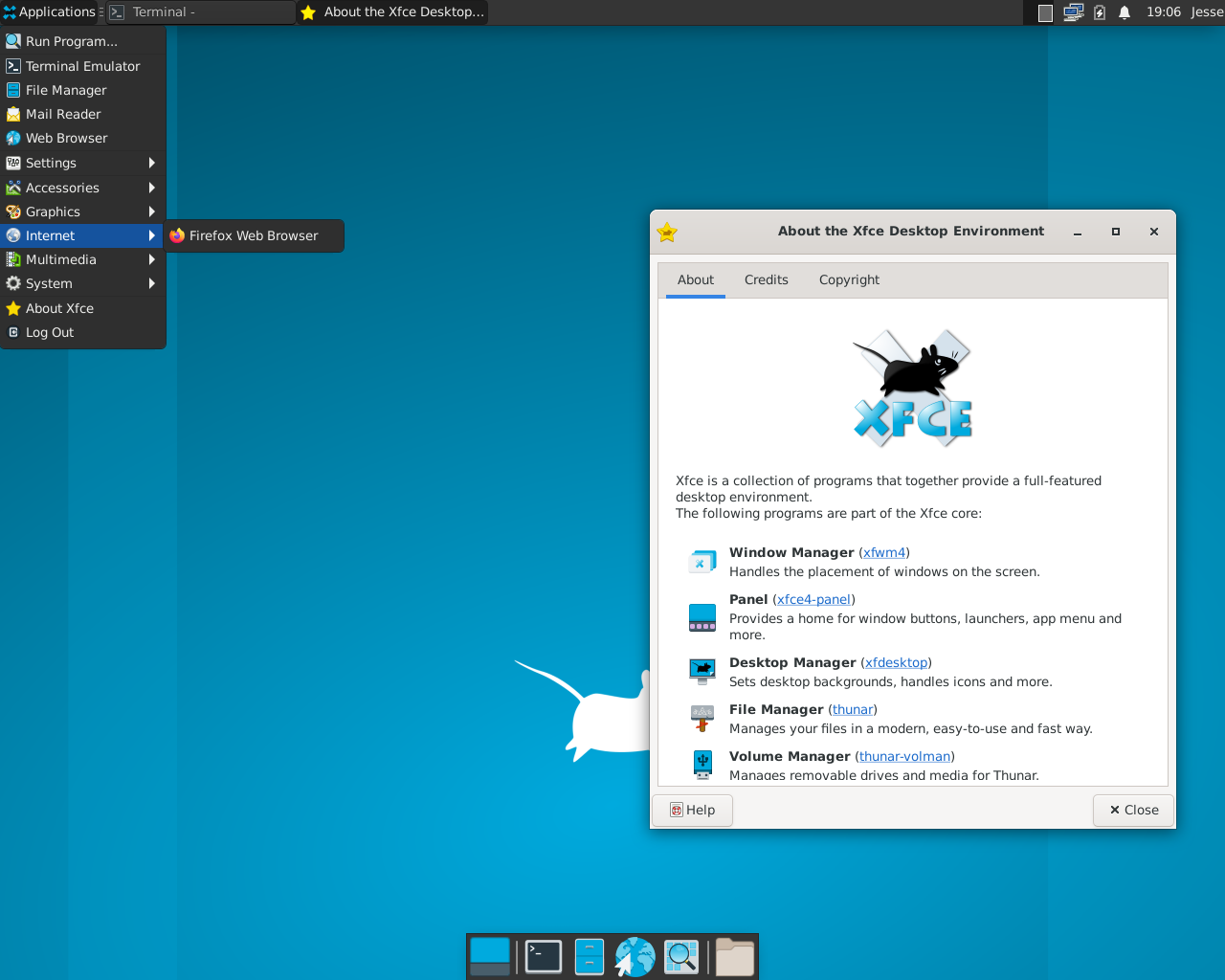Open Terminal Emulator from the menu
This screenshot has height=980, width=1225.
[83, 66]
